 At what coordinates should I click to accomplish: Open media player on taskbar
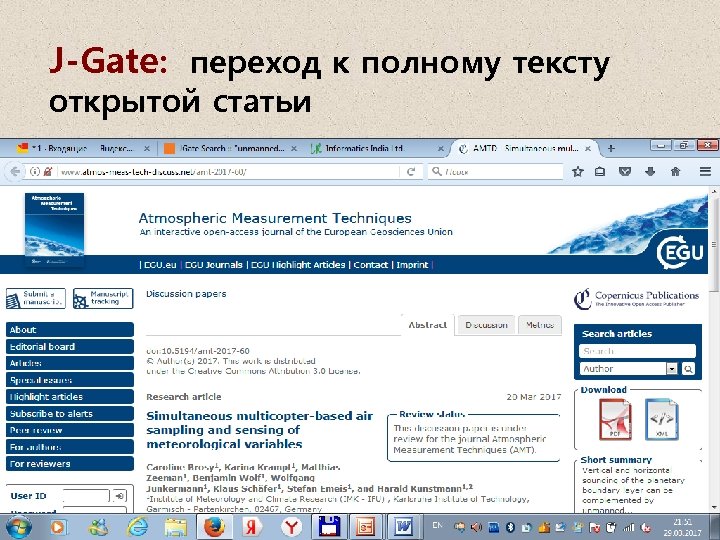tap(59, 527)
